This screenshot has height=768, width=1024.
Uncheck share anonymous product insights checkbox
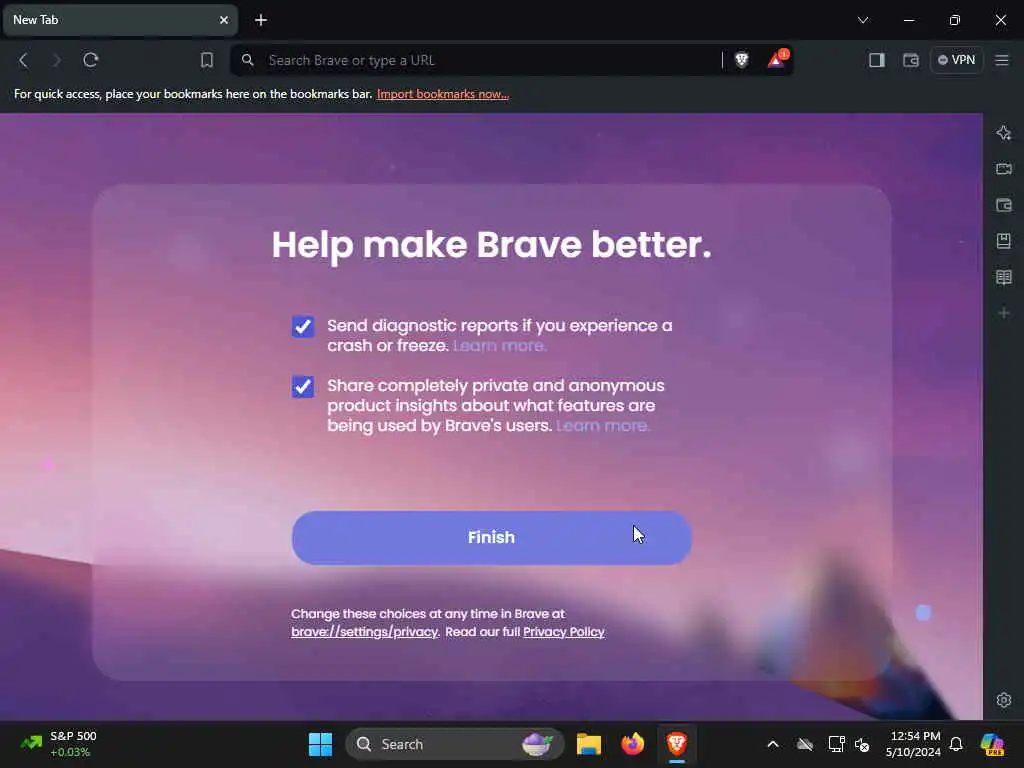[x=302, y=387]
